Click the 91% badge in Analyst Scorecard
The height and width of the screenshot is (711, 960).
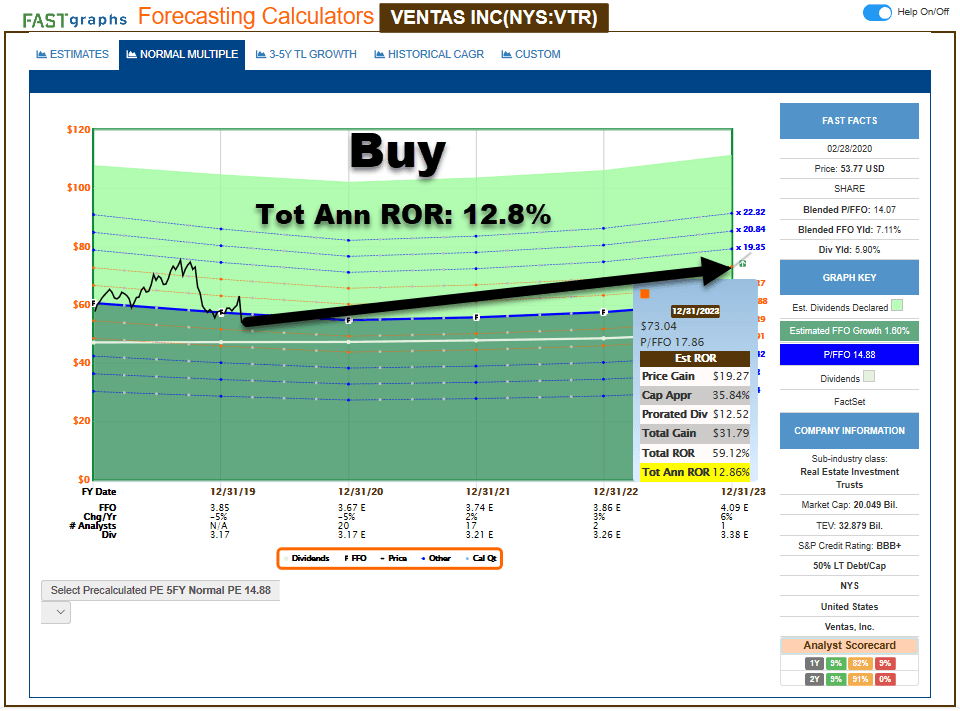[860, 679]
